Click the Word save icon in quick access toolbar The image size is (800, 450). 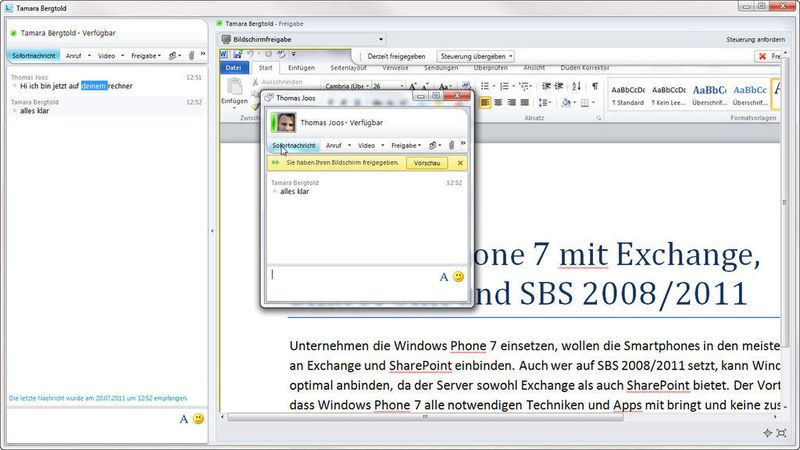(x=237, y=54)
